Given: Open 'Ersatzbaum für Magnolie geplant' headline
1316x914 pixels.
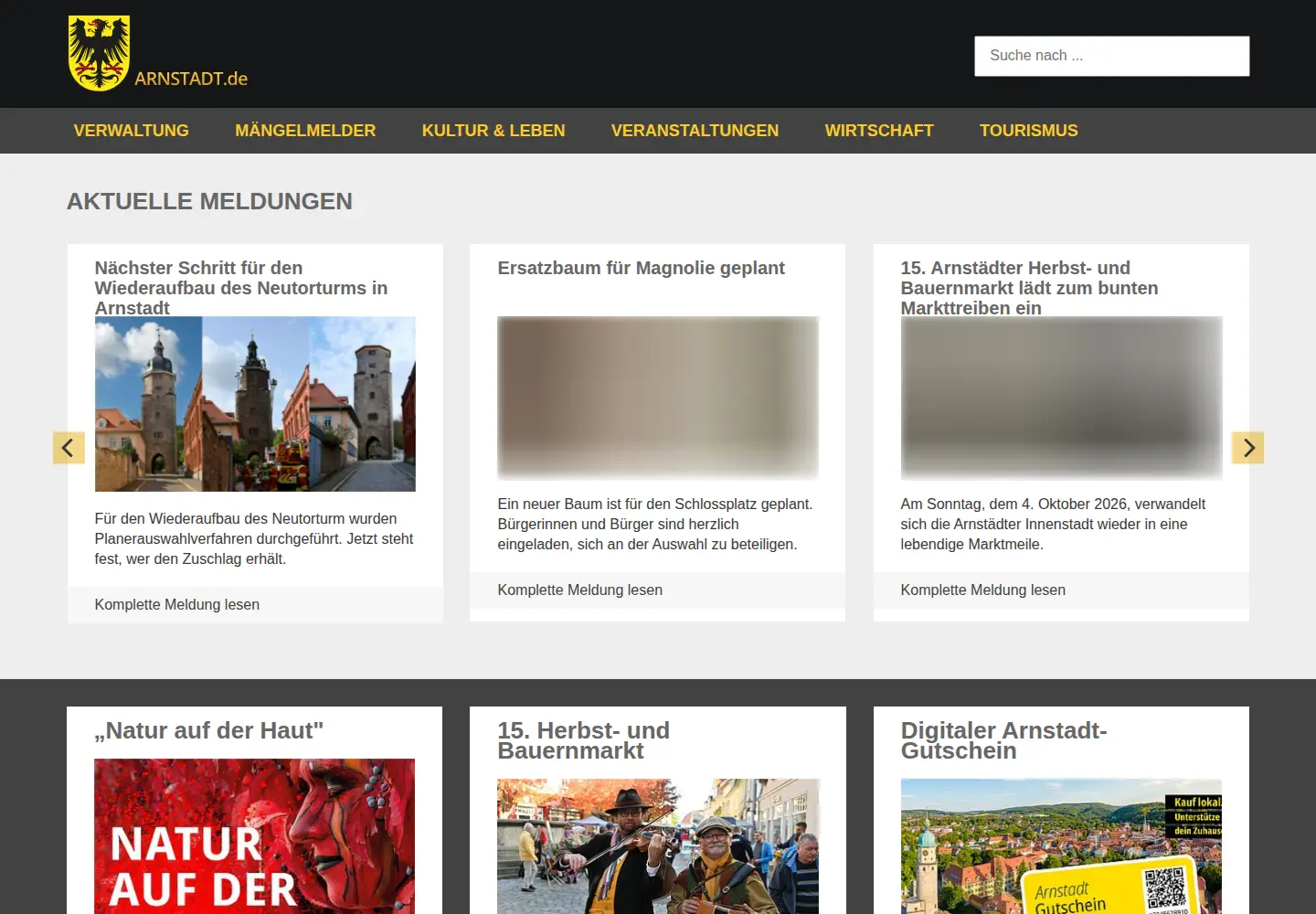Looking at the screenshot, I should click(x=641, y=268).
